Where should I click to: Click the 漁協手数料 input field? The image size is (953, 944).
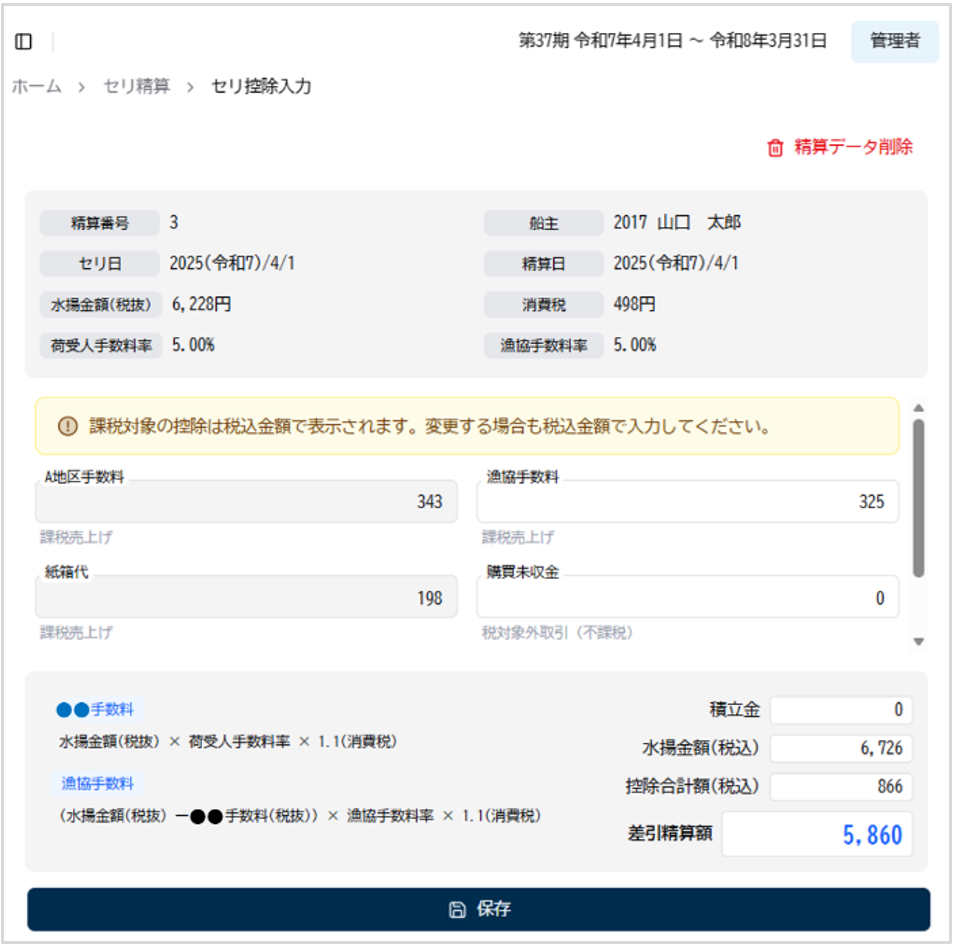[x=687, y=502]
